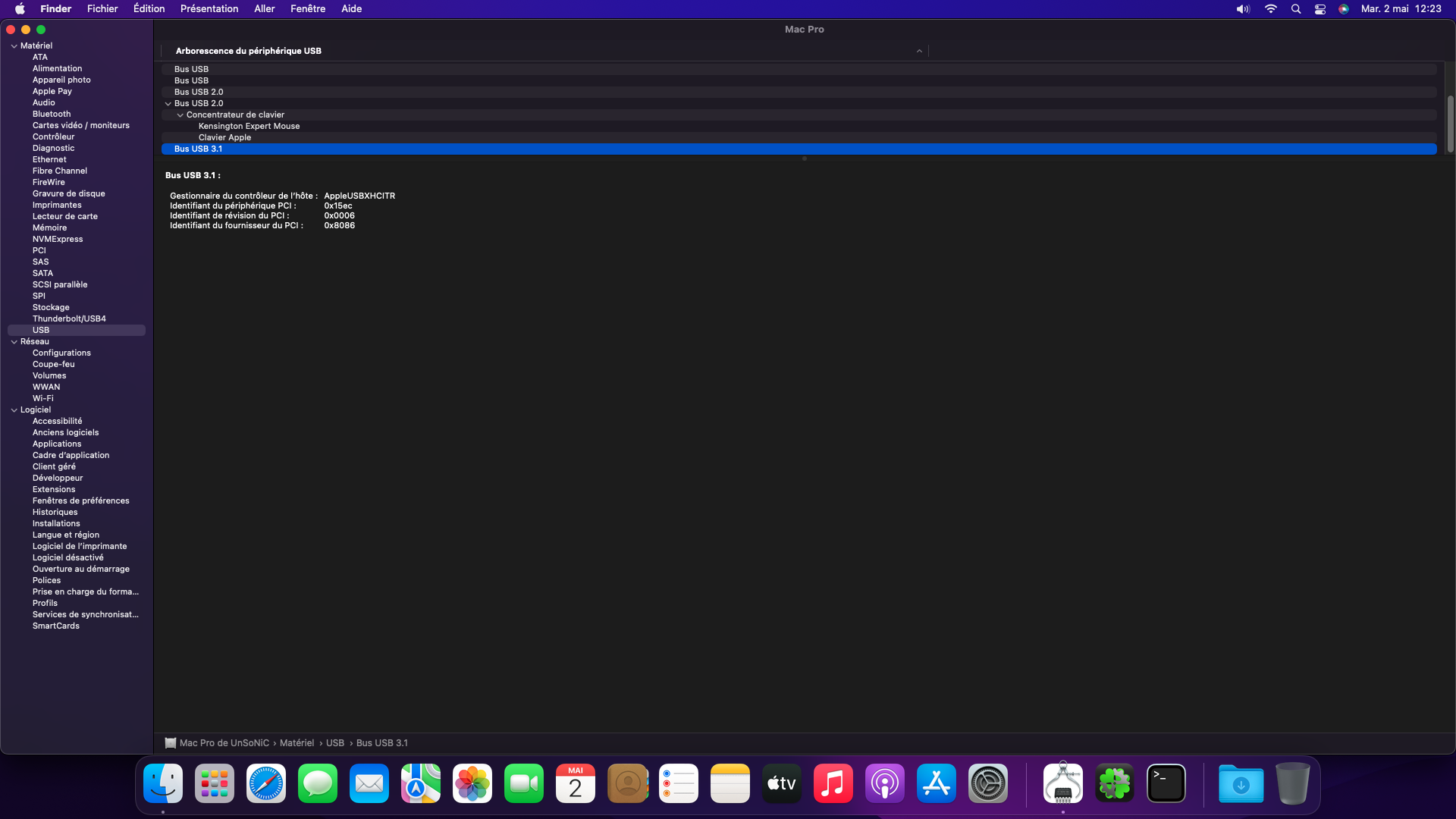
Task: Select Thunderbolt/USB4 in the sidebar
Action: [69, 318]
